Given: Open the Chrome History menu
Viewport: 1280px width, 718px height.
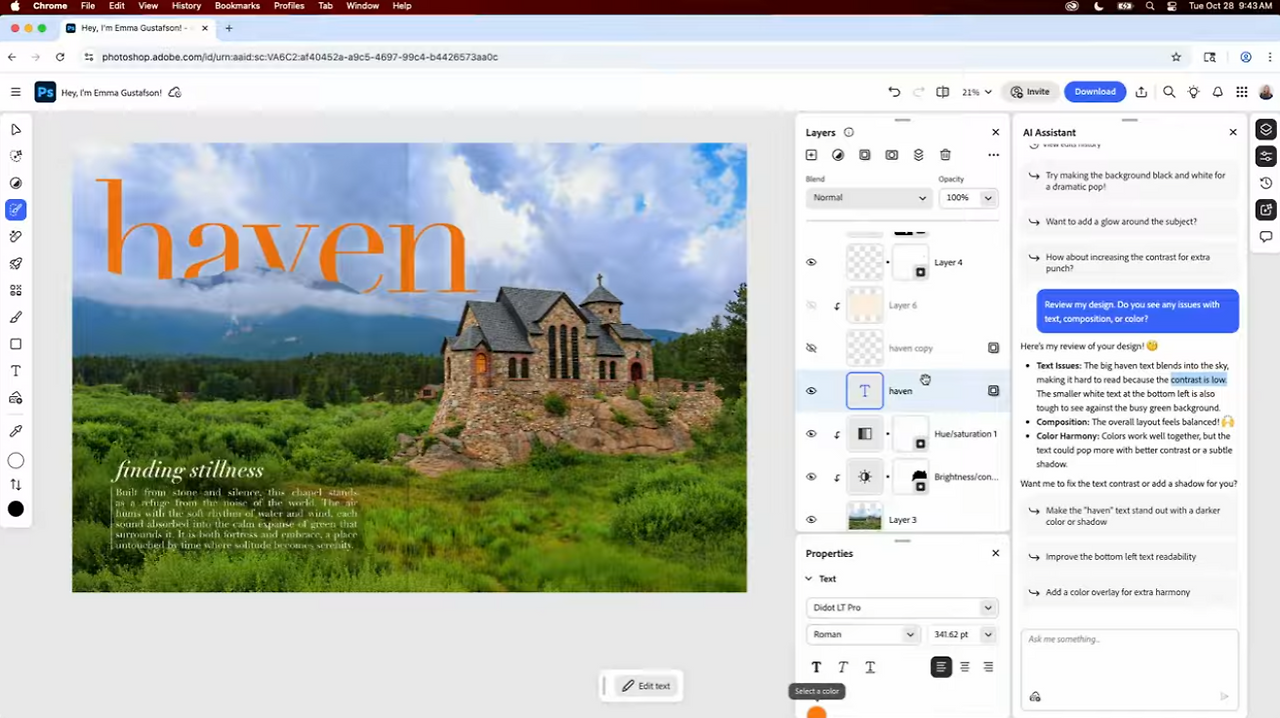Looking at the screenshot, I should (186, 6).
